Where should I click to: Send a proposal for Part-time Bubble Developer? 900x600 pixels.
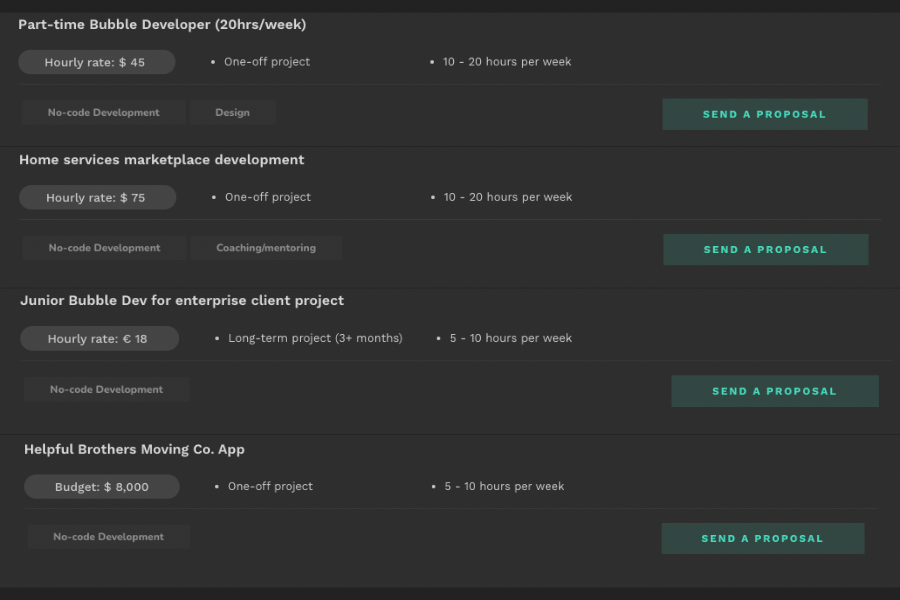765,114
